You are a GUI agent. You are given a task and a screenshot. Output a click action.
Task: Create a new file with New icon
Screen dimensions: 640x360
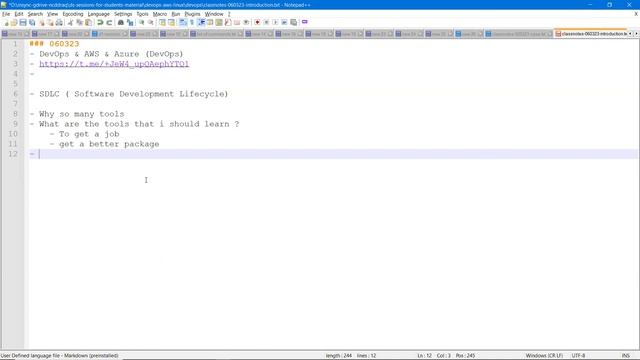coord(5,22)
